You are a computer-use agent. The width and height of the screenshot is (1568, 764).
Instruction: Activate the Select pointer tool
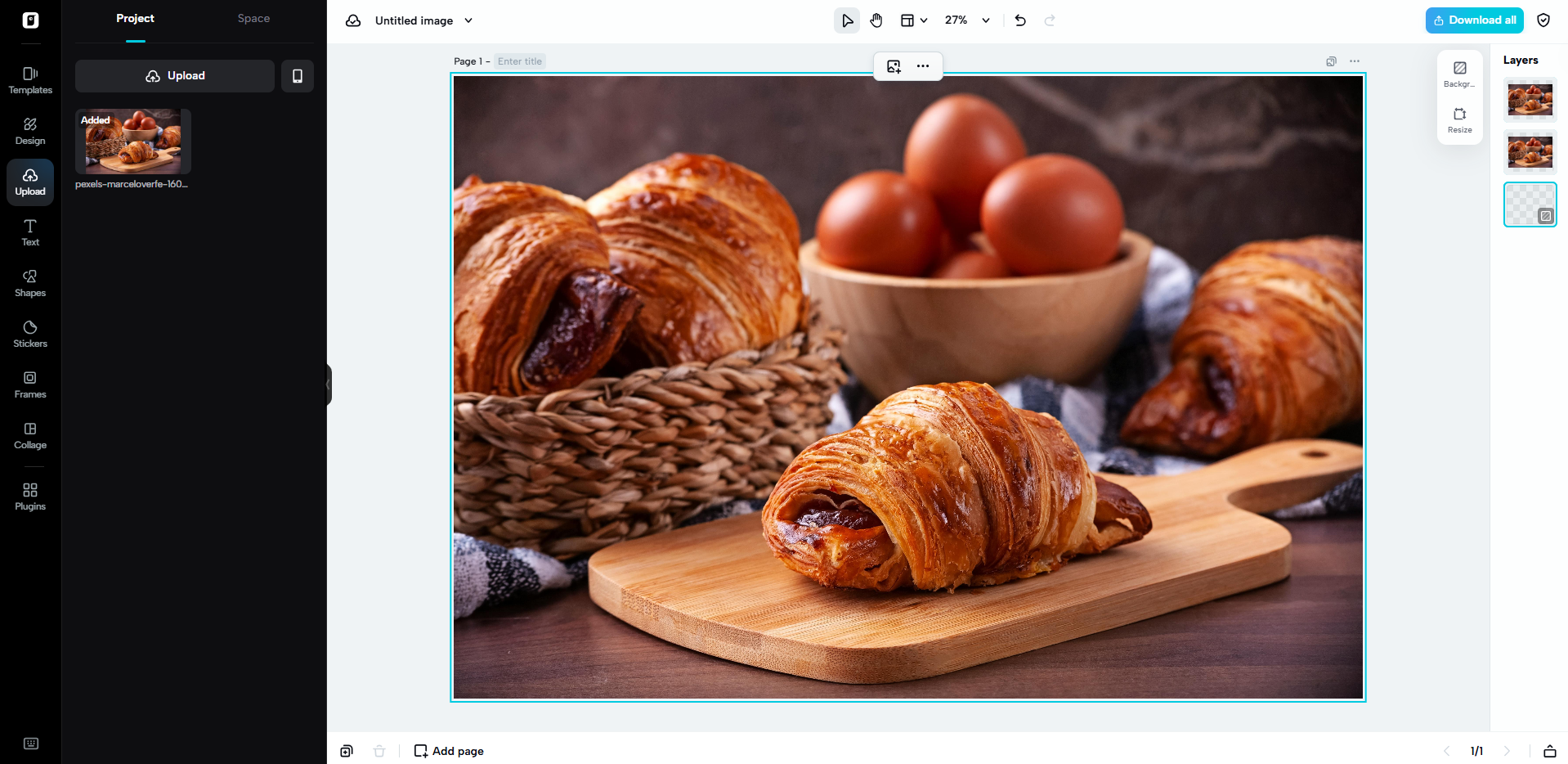(x=847, y=20)
